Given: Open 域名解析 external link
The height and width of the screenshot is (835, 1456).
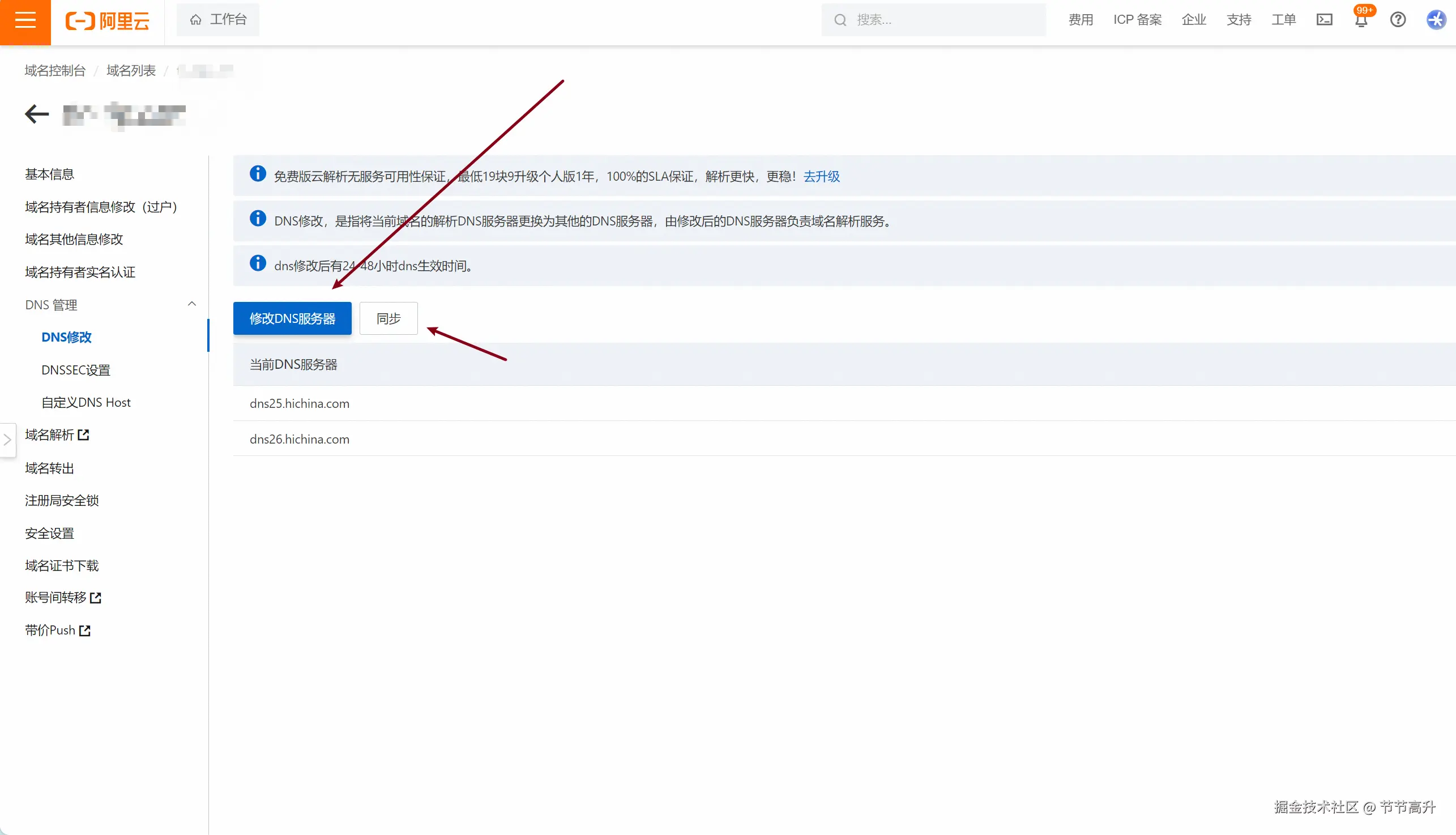Looking at the screenshot, I should click(x=57, y=434).
